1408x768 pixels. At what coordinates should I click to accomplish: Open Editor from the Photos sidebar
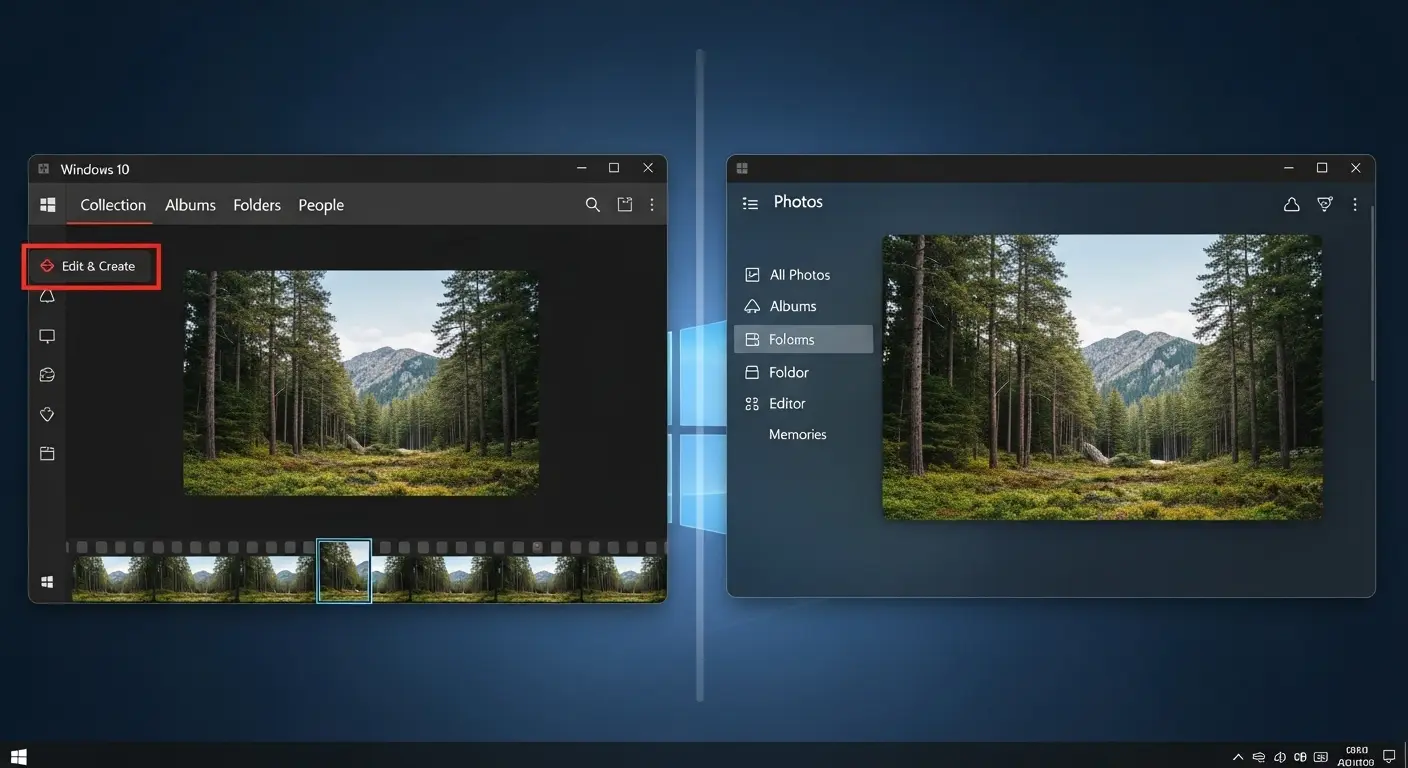pyautogui.click(x=787, y=403)
